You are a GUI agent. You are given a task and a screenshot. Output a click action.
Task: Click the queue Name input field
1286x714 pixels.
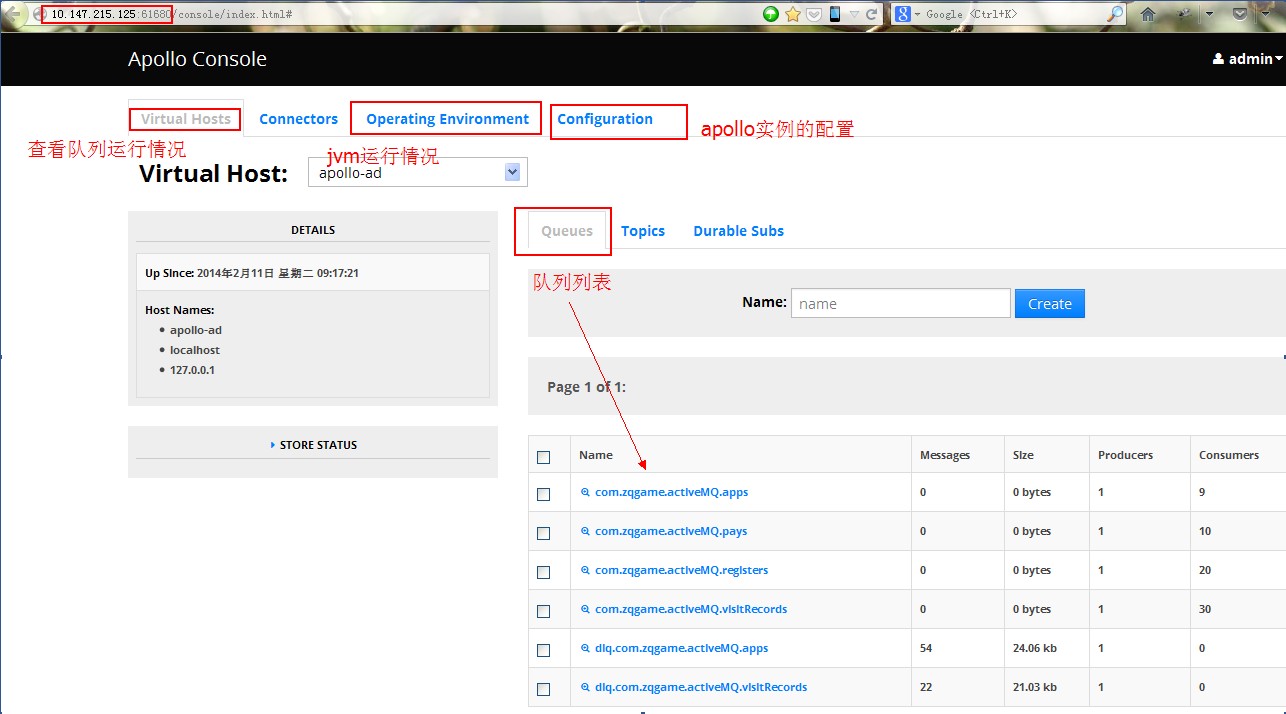(x=900, y=304)
